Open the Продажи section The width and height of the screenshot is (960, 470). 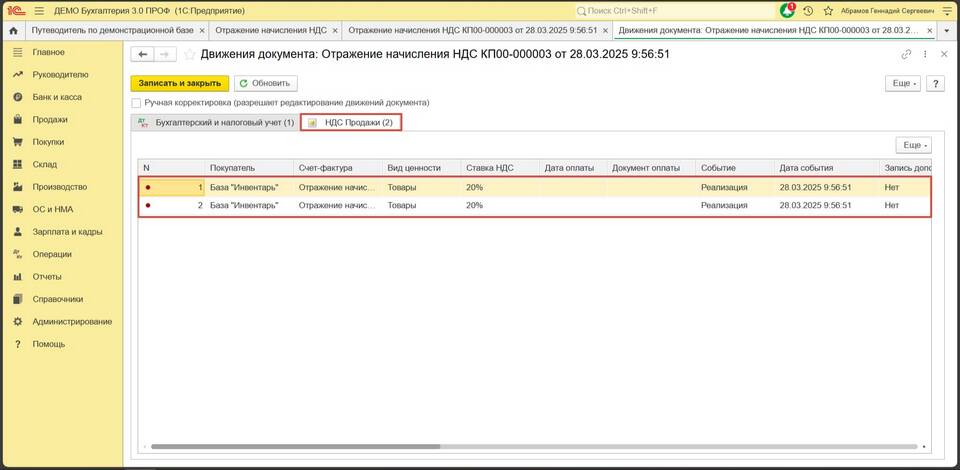tap(50, 119)
